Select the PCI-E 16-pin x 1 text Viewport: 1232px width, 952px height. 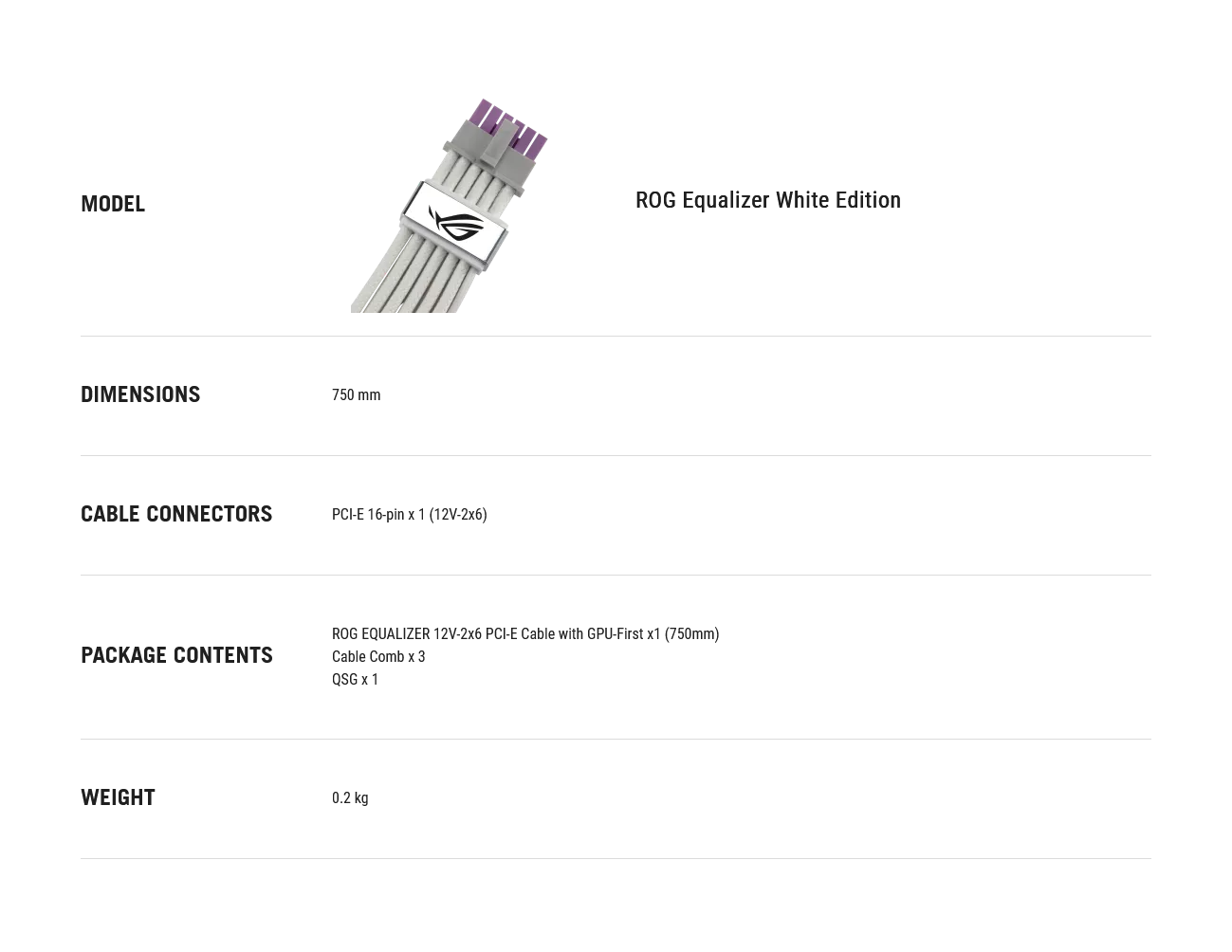(378, 514)
